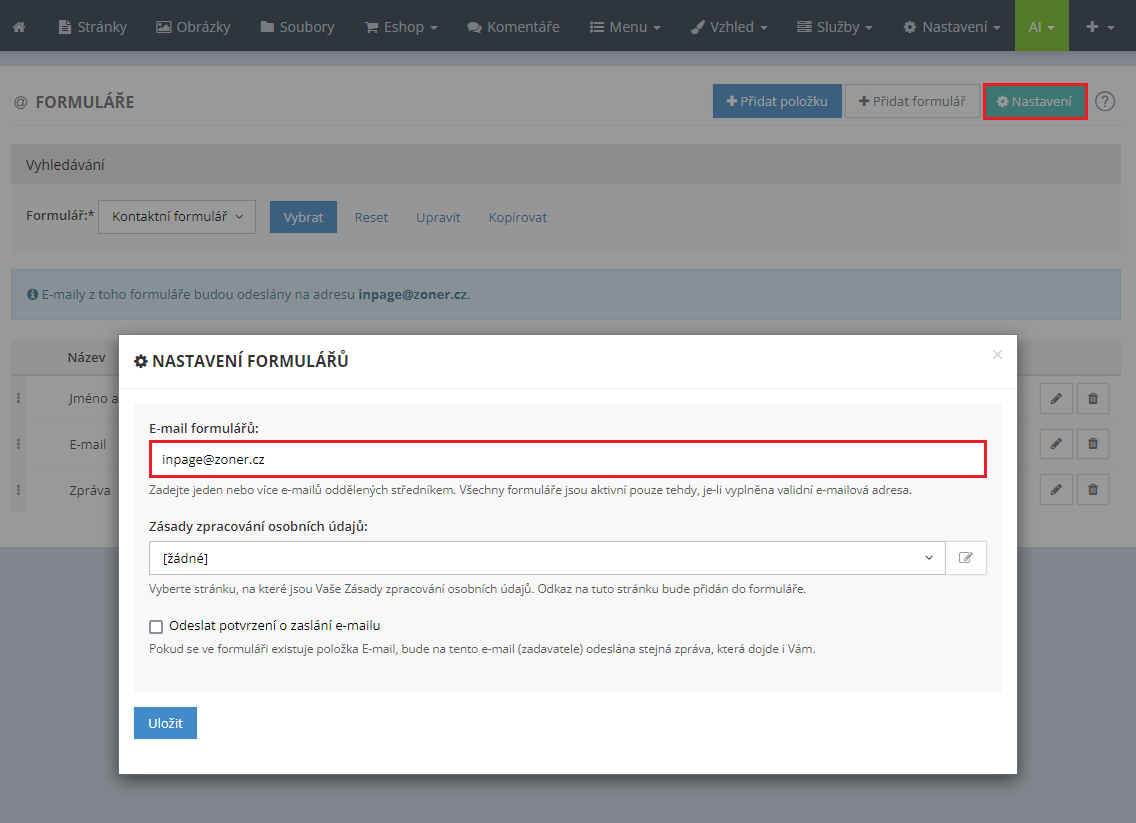Viewport: 1136px width, 823px height.
Task: Click trash delete icon for Jméno row
Action: (x=1092, y=399)
